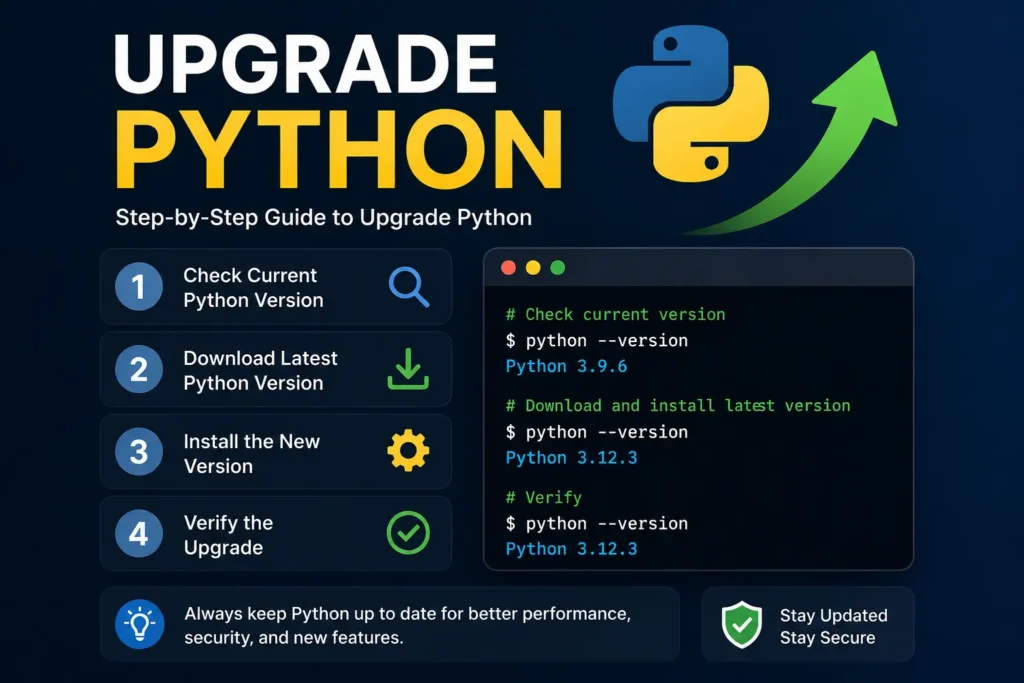Click the red dot in terminal title bar
1024x683 pixels.
pyautogui.click(x=508, y=268)
